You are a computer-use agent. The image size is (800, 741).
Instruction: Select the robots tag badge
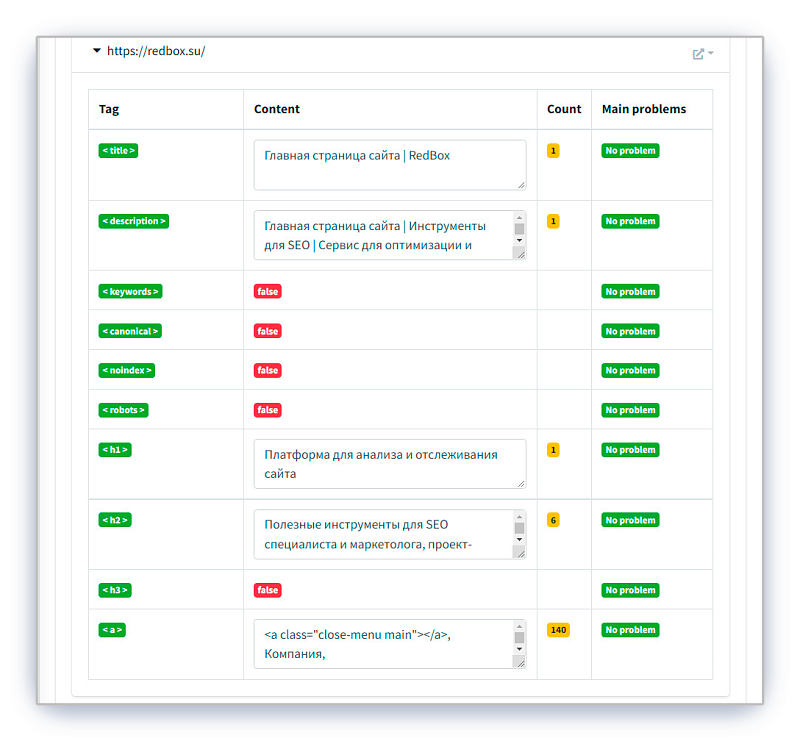coord(123,410)
